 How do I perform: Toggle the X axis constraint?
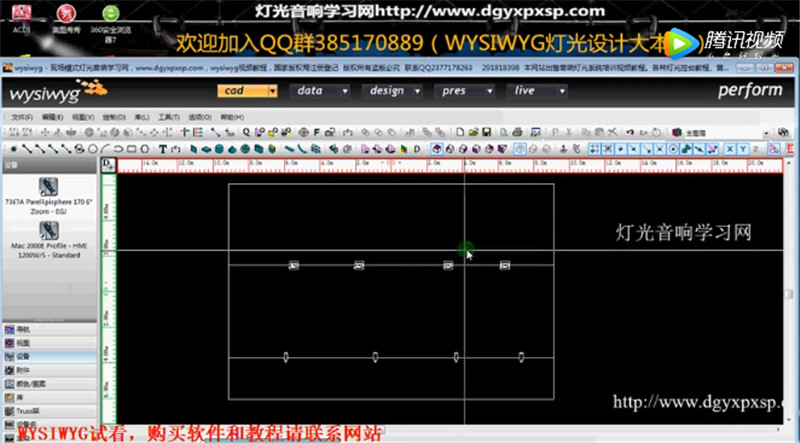[x=730, y=149]
